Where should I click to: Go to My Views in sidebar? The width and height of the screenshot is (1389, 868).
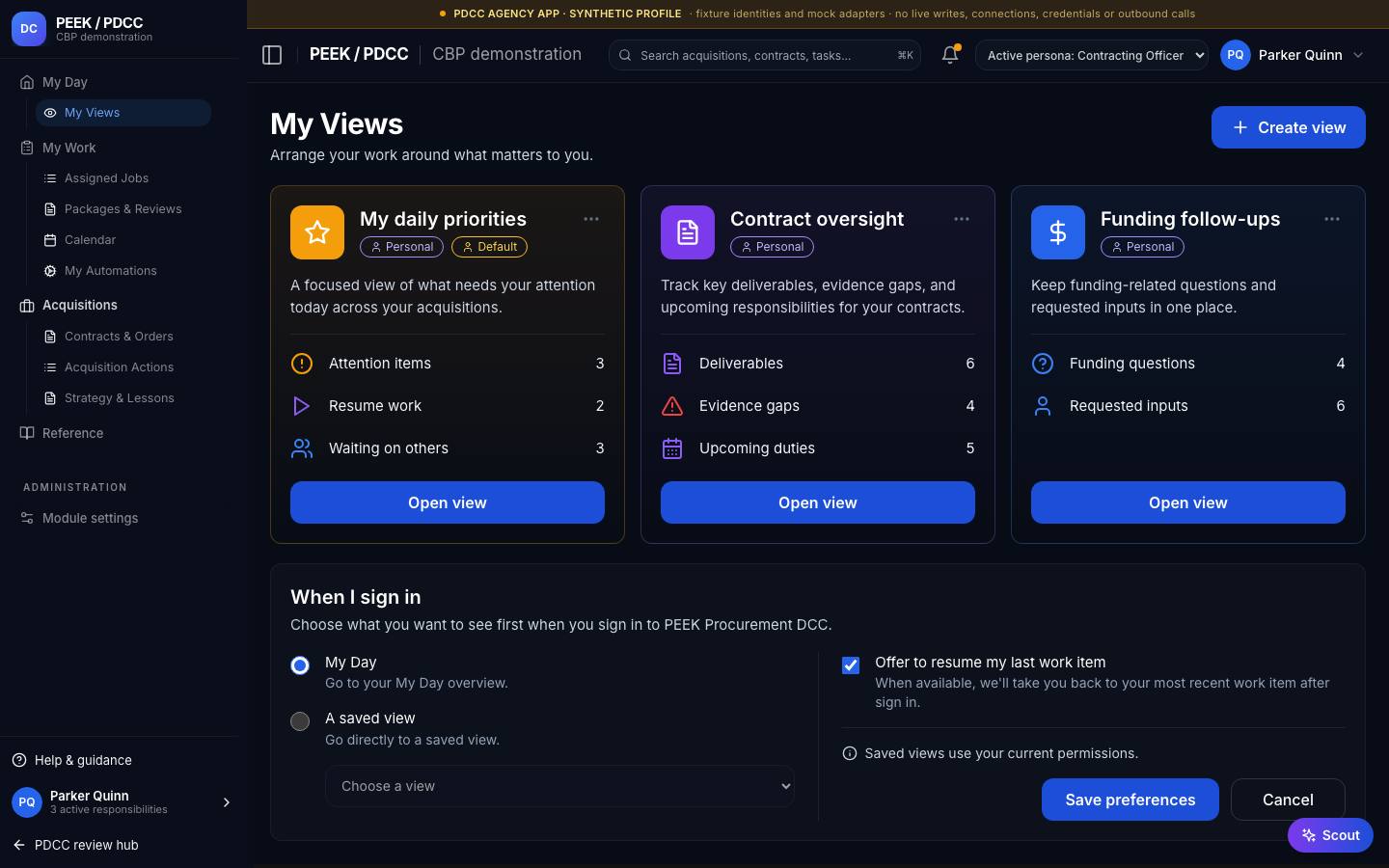[x=123, y=113]
